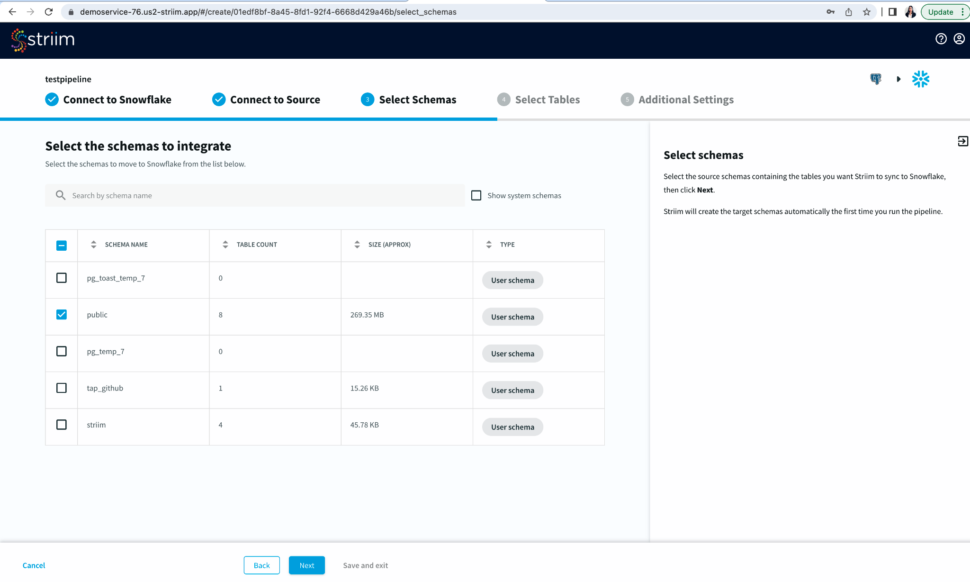Click the Striim logo in header

click(42, 40)
